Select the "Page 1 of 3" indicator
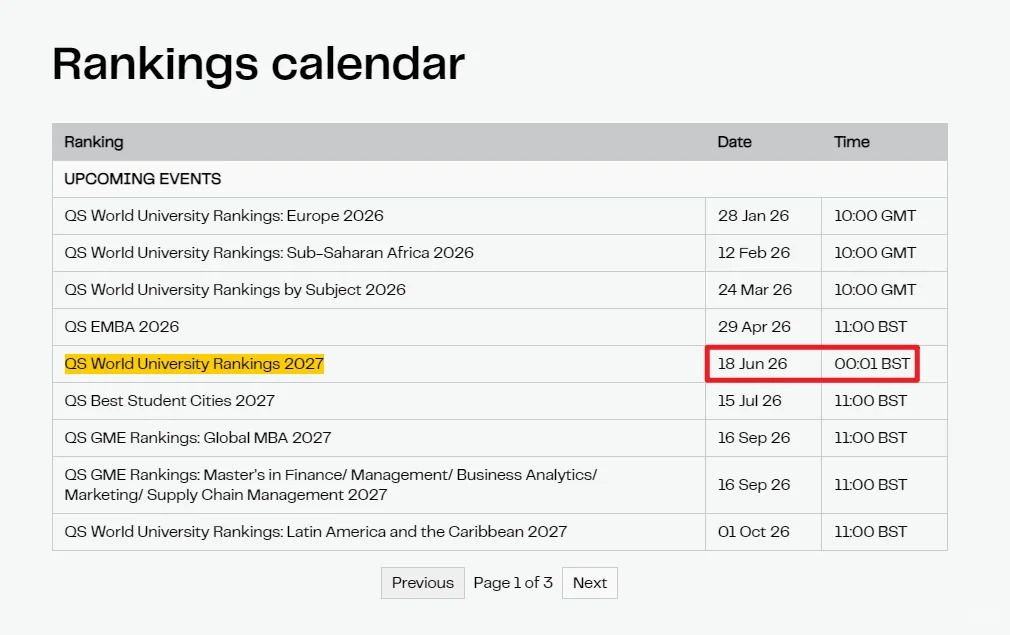Image resolution: width=1010 pixels, height=635 pixels. 513,583
